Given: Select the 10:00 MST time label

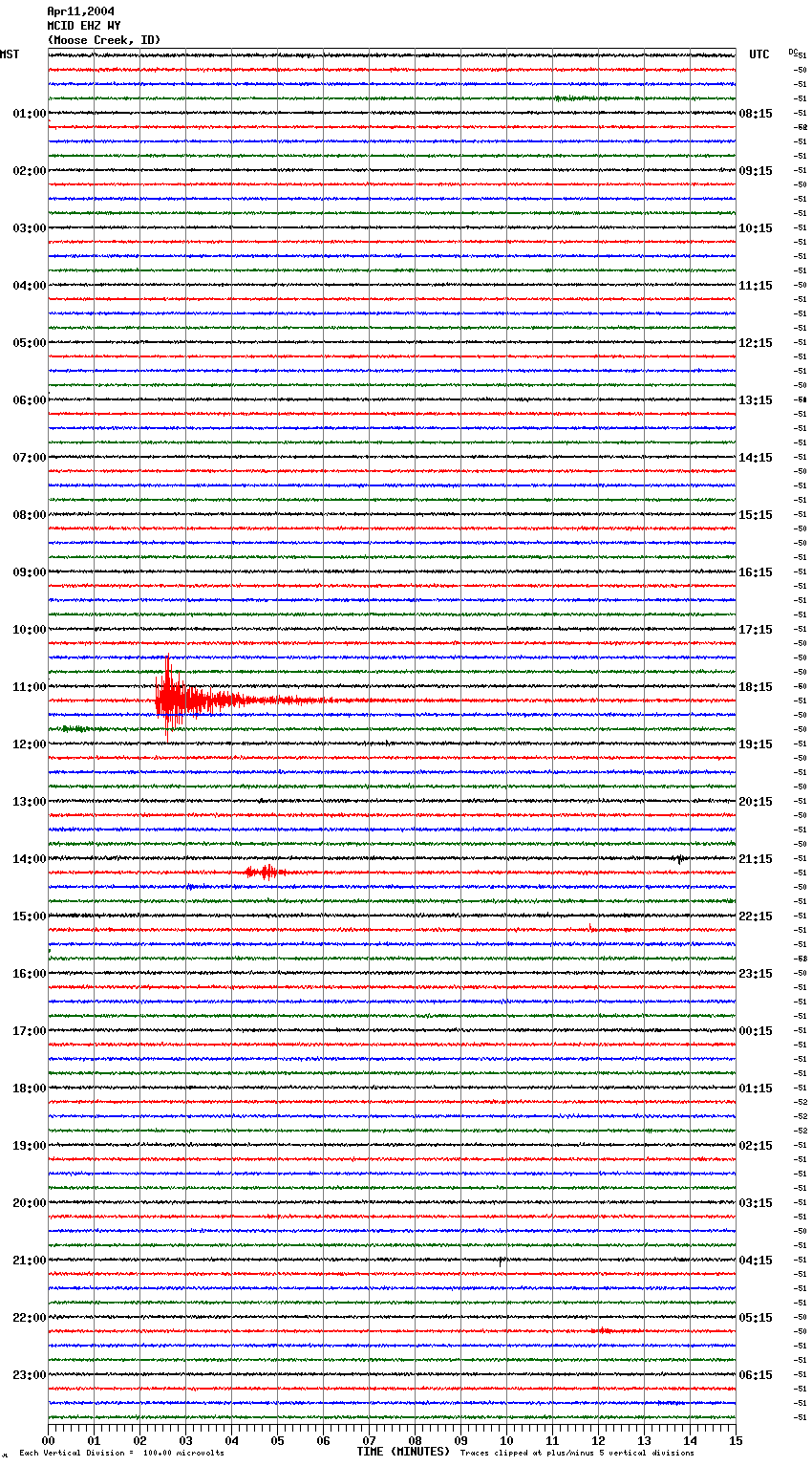Looking at the screenshot, I should point(30,630).
